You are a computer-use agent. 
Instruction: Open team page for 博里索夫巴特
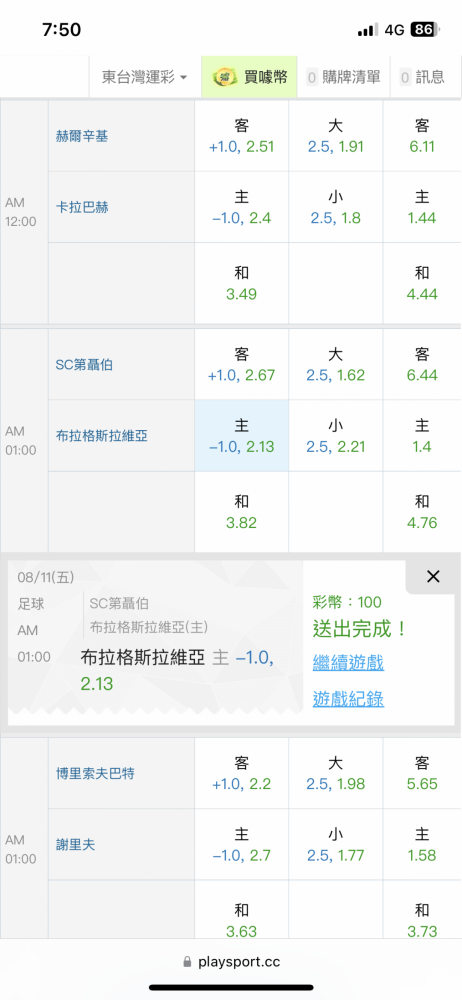[94, 774]
